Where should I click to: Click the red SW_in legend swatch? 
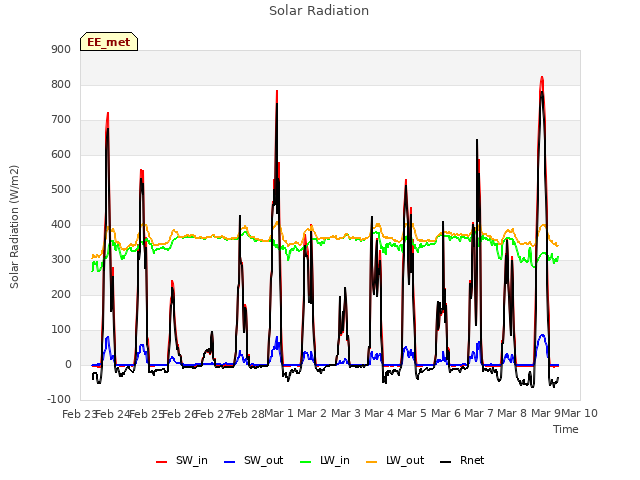coord(162,462)
